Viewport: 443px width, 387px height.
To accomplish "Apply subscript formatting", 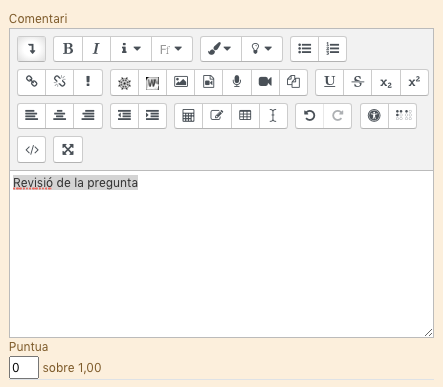I will click(386, 82).
